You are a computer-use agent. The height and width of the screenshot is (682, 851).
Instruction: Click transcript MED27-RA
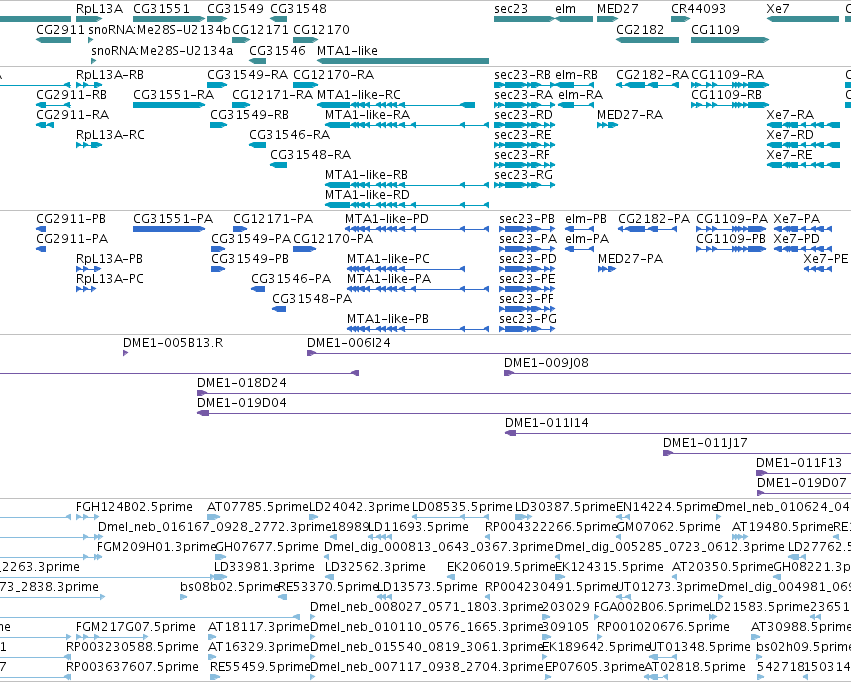pos(630,115)
